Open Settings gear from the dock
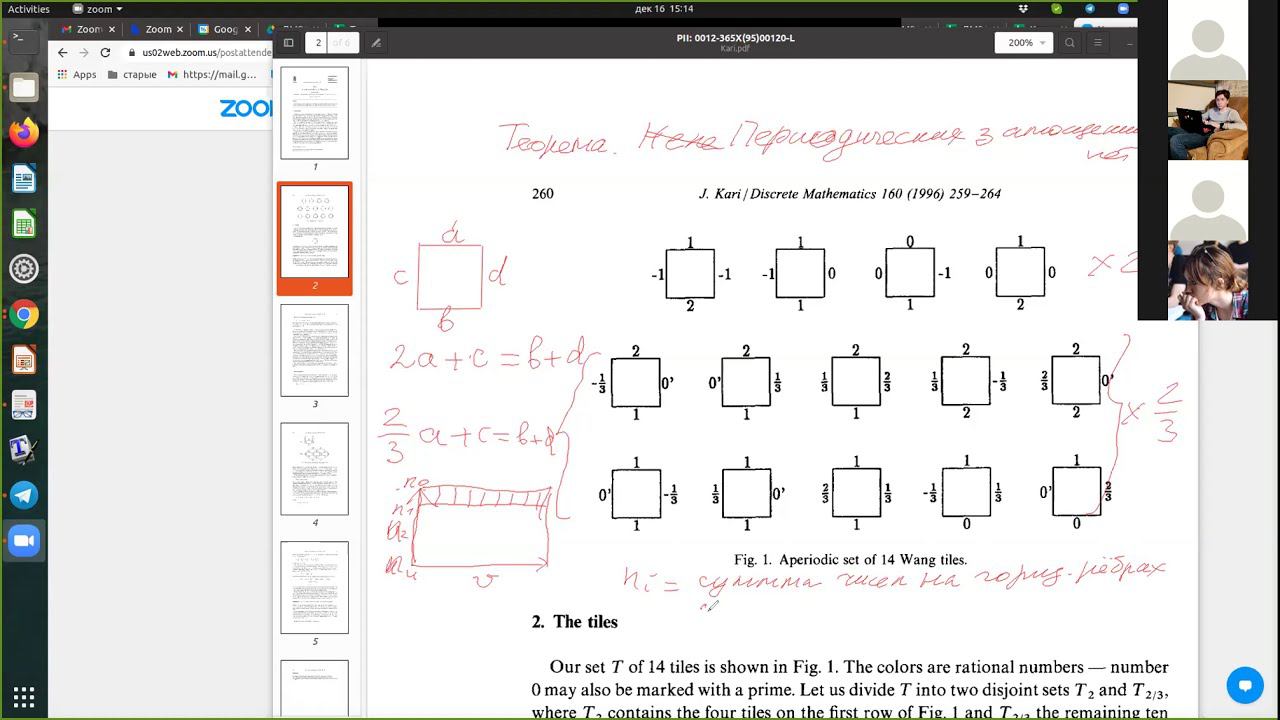 (24, 269)
